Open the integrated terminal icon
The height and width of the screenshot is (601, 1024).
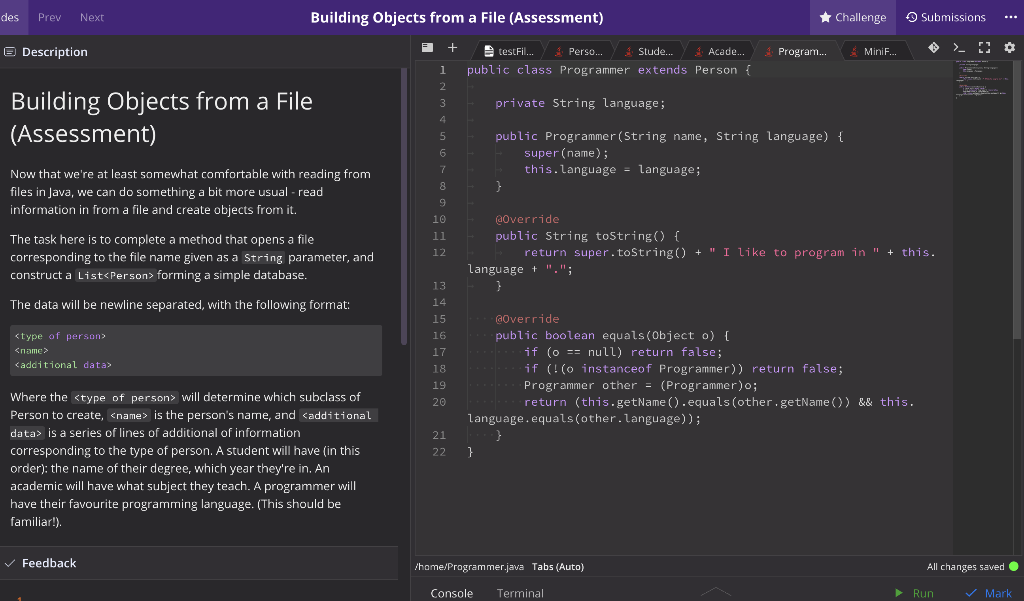click(959, 47)
